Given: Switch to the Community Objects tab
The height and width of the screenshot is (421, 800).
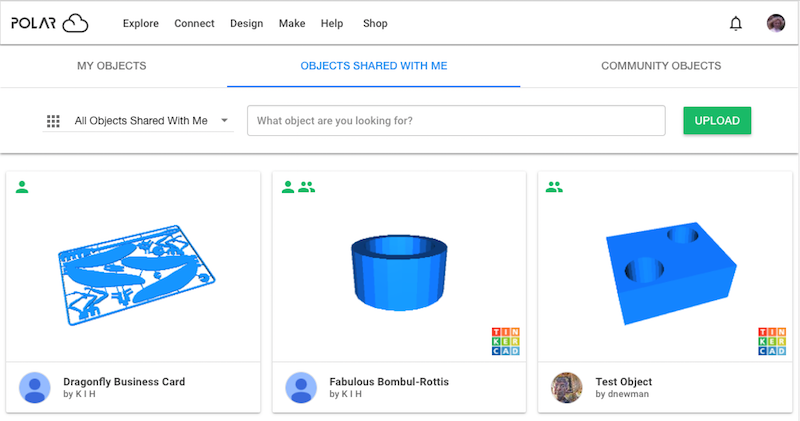Looking at the screenshot, I should 661,66.
